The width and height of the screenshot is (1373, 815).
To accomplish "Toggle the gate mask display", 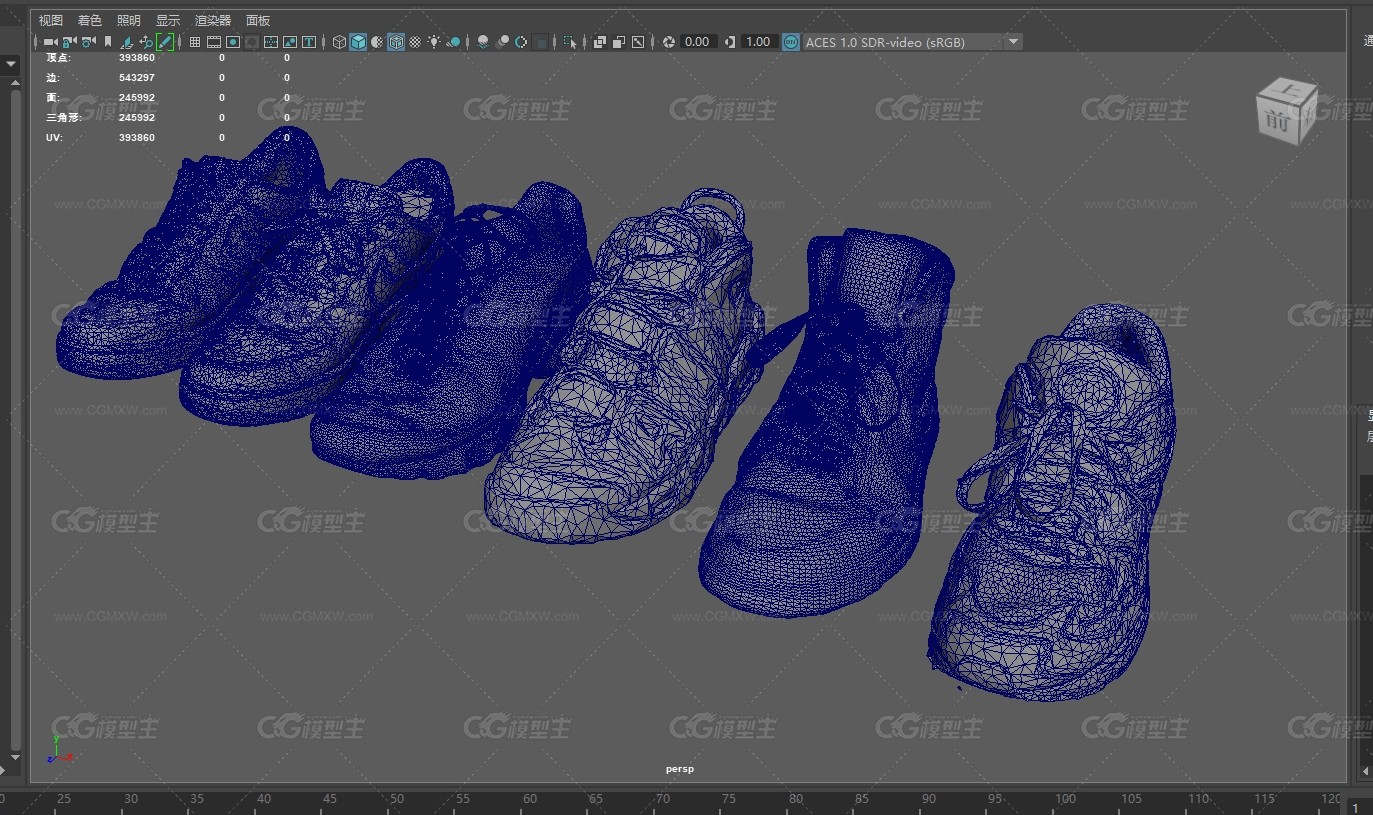I will pyautogui.click(x=252, y=42).
